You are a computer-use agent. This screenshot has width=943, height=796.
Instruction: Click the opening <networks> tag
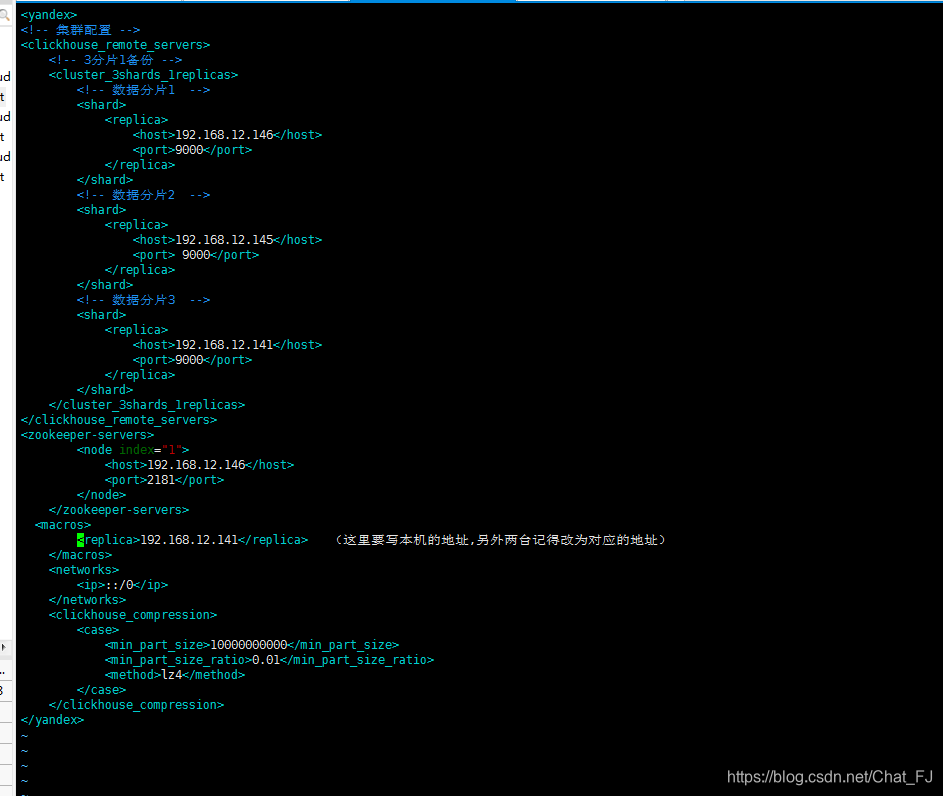[x=84, y=570]
